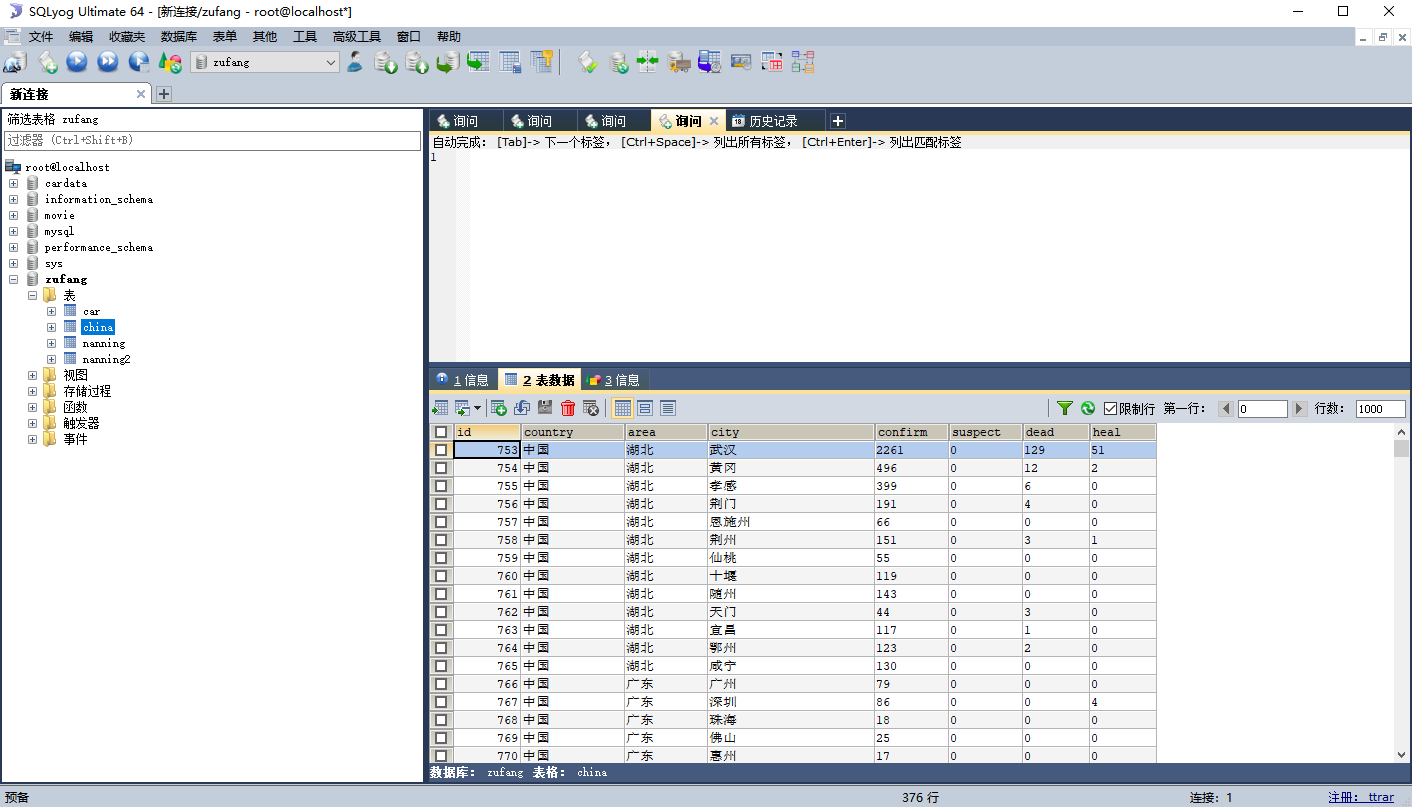Add a new query tab with plus button
This screenshot has height=807, width=1412.
point(838,121)
